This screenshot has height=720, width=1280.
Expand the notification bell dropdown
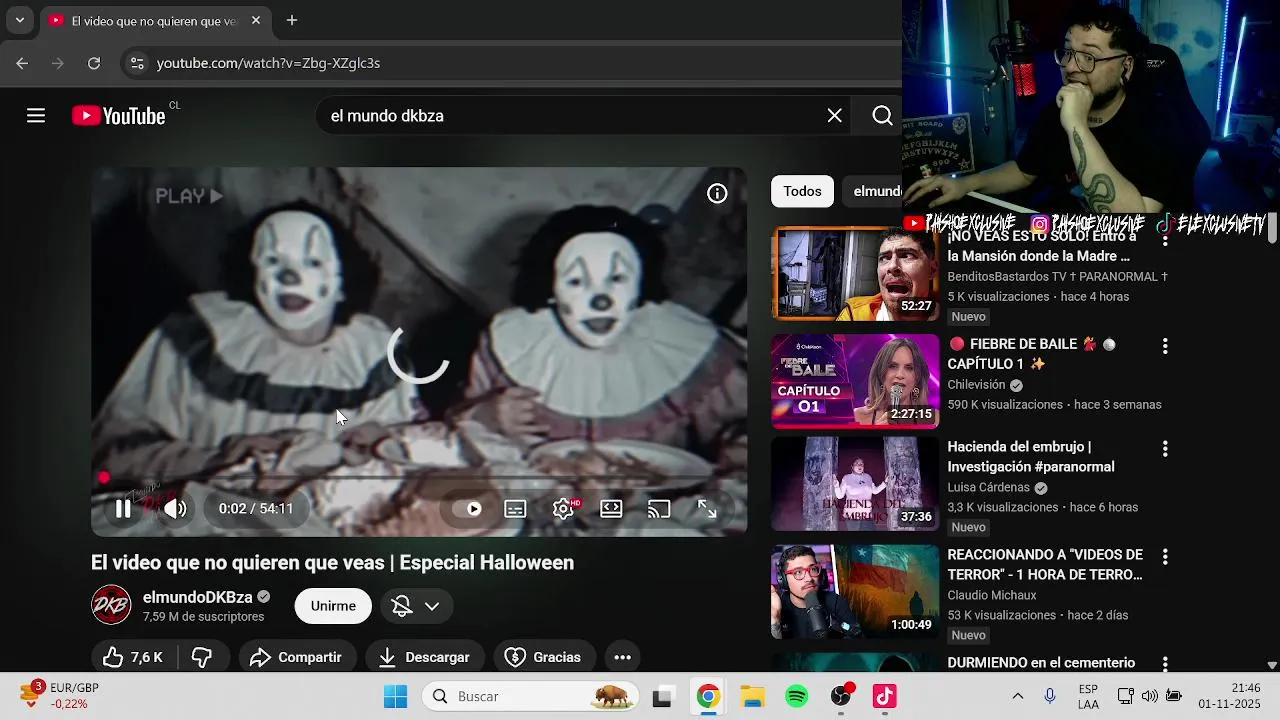tap(416, 606)
